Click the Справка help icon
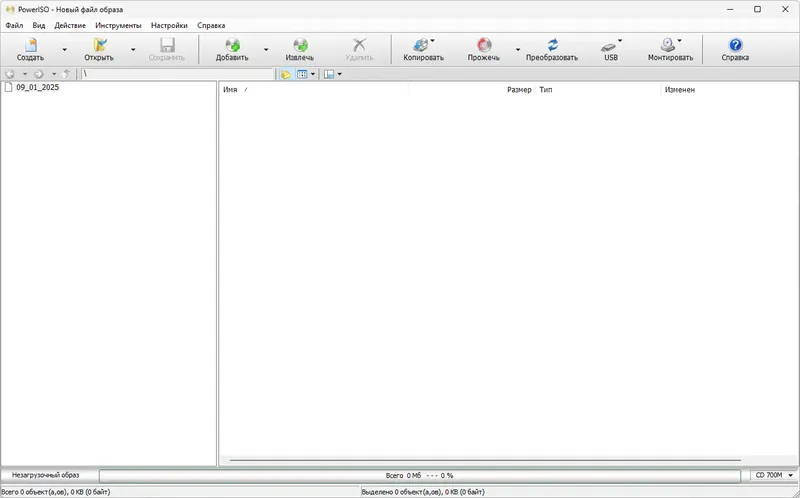The image size is (800, 498). (x=735, y=45)
